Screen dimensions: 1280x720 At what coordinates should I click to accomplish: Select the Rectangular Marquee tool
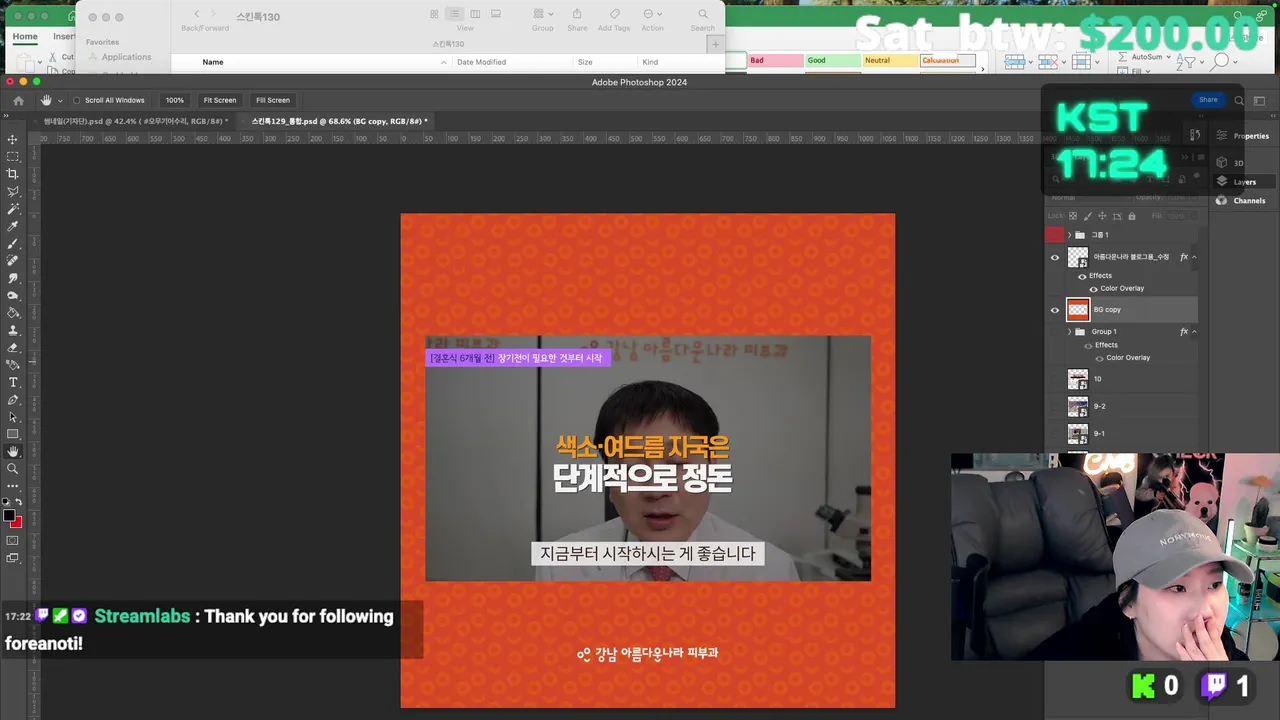point(13,157)
